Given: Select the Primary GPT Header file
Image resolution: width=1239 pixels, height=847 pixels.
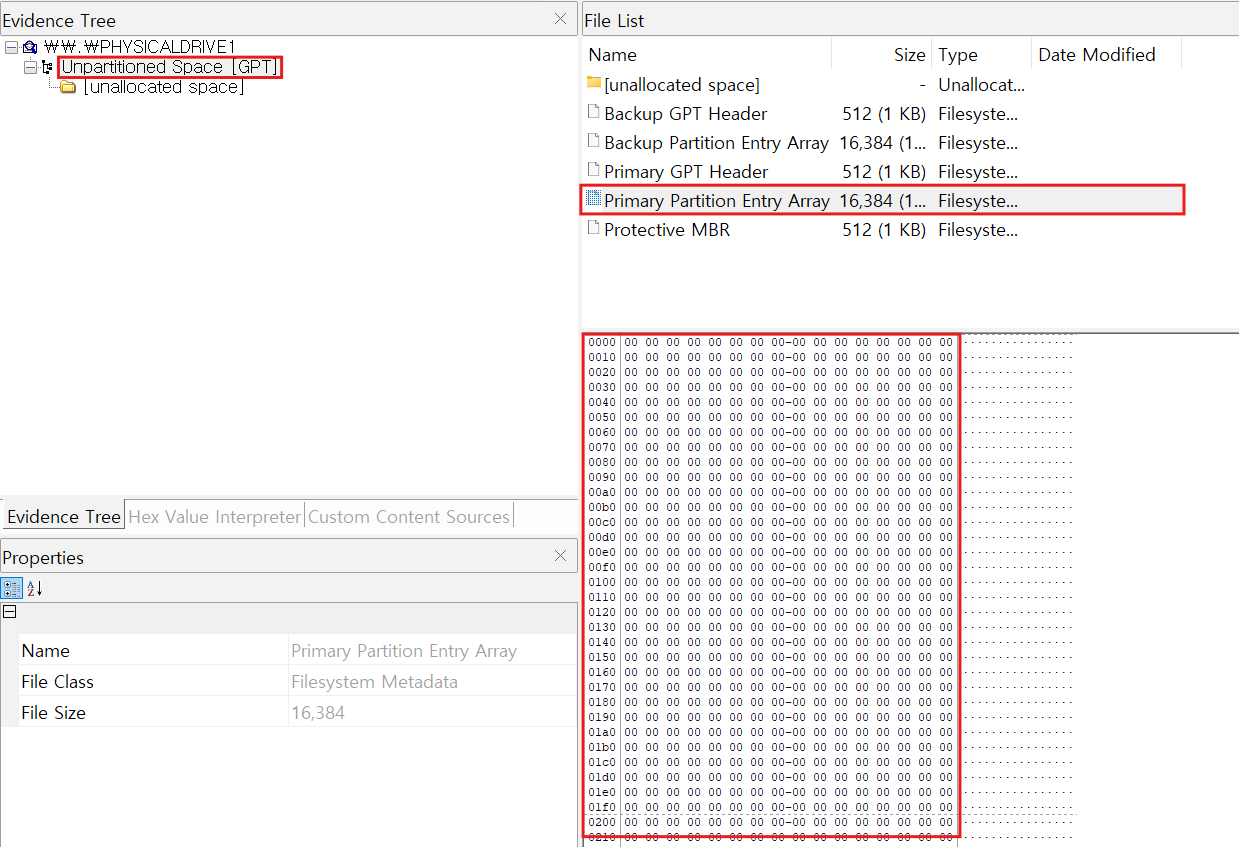Looking at the screenshot, I should tap(687, 172).
